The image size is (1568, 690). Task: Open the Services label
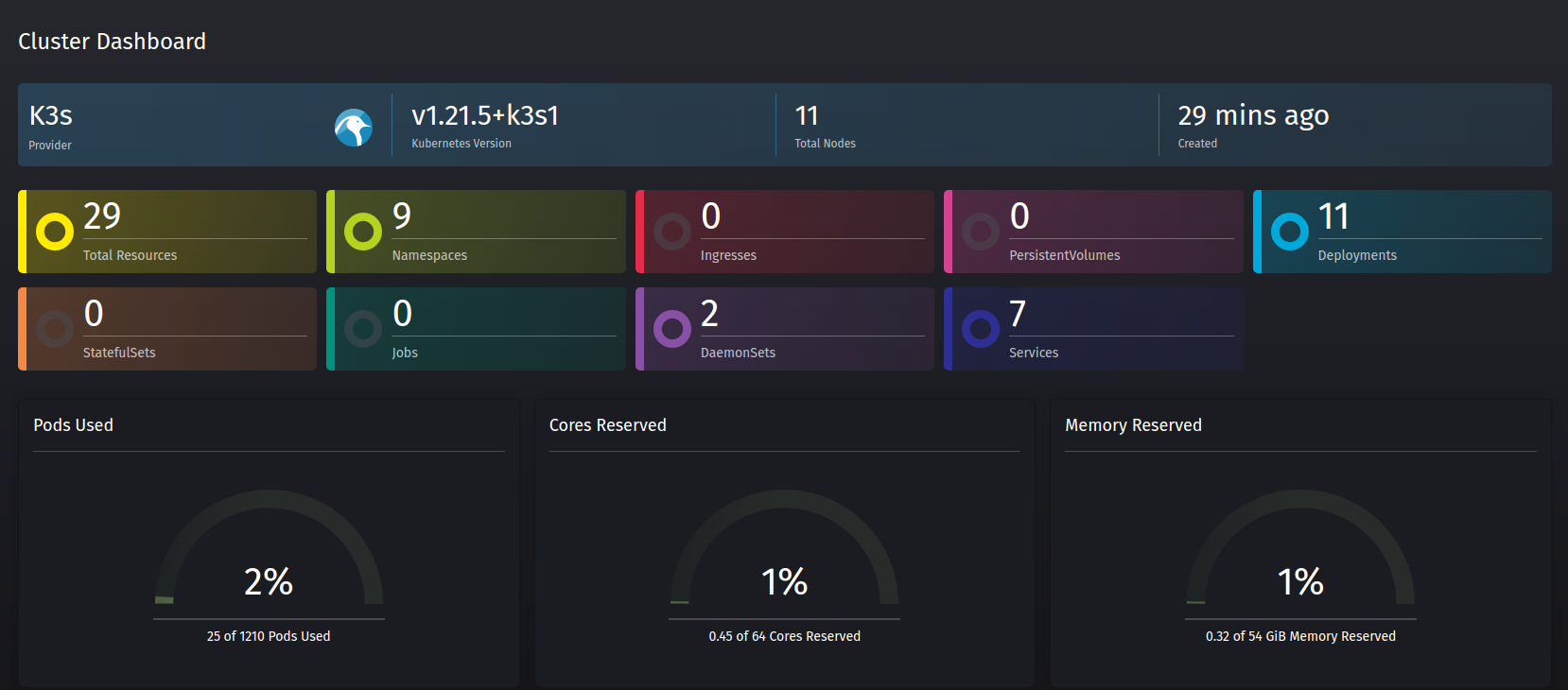1034,353
